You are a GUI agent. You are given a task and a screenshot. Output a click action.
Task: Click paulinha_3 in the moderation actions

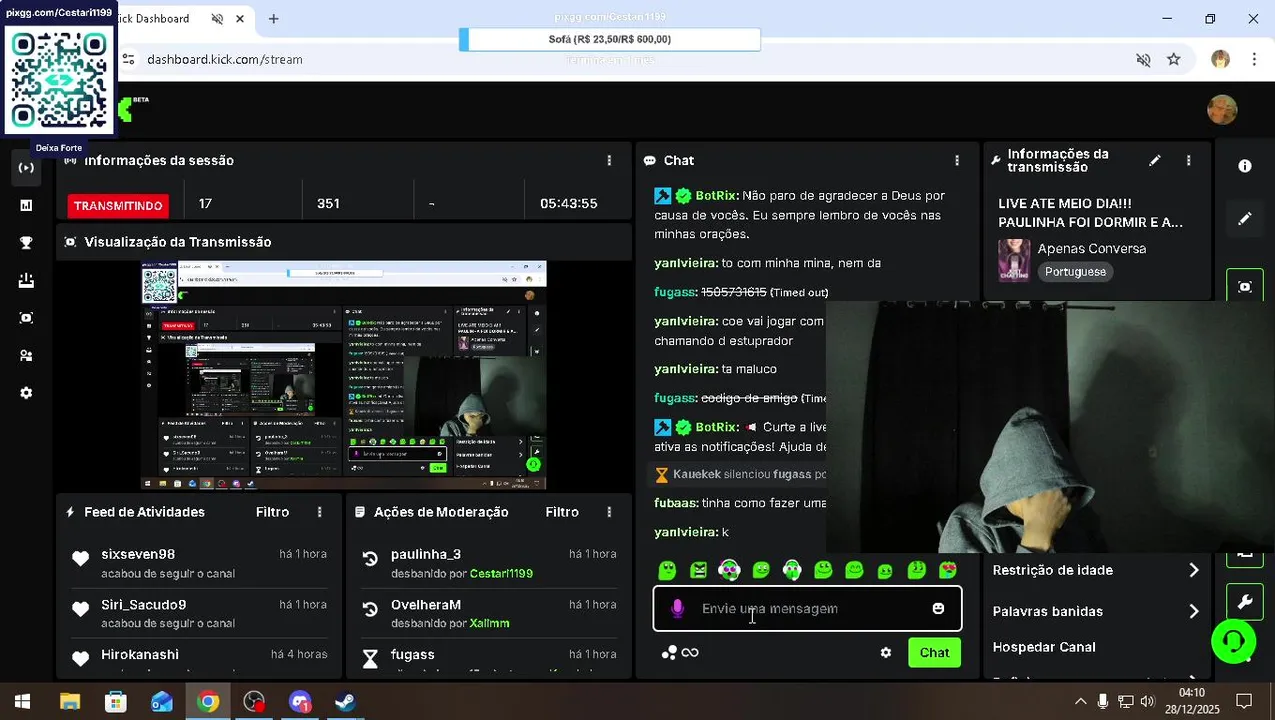pyautogui.click(x=426, y=554)
